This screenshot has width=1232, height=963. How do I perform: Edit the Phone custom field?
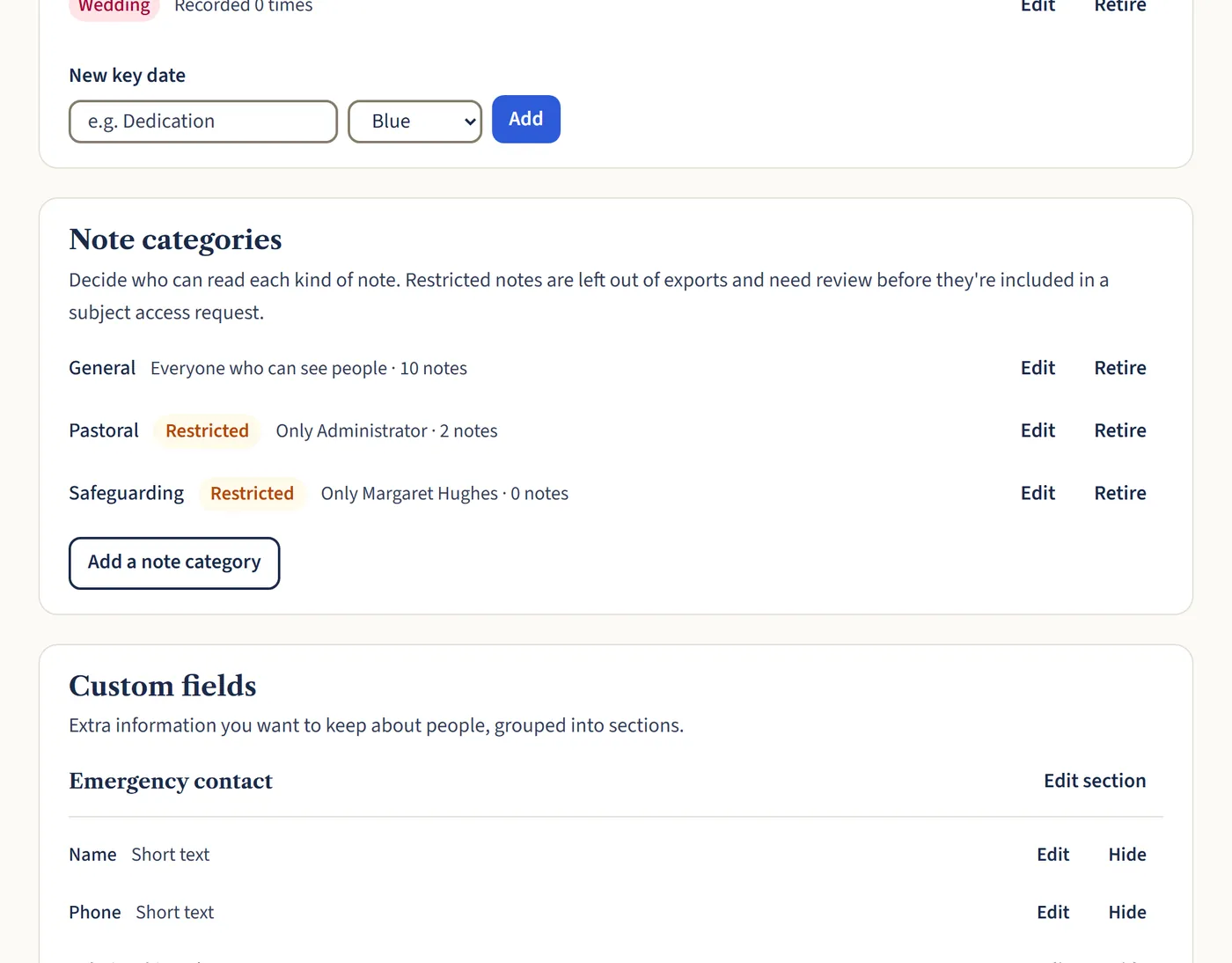click(x=1052, y=913)
